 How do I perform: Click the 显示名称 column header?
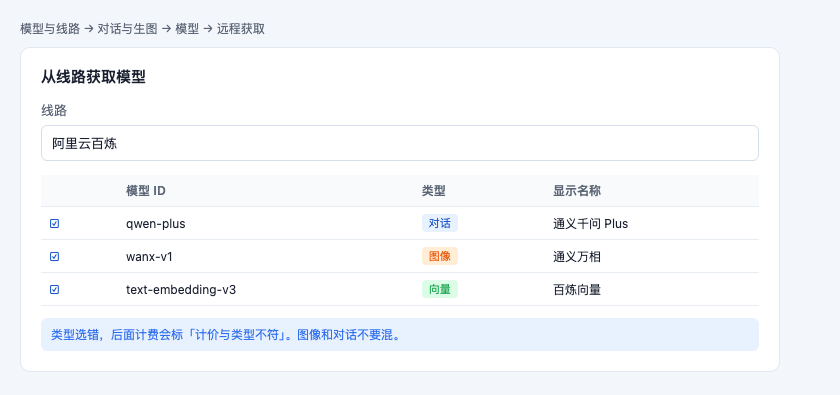577,191
